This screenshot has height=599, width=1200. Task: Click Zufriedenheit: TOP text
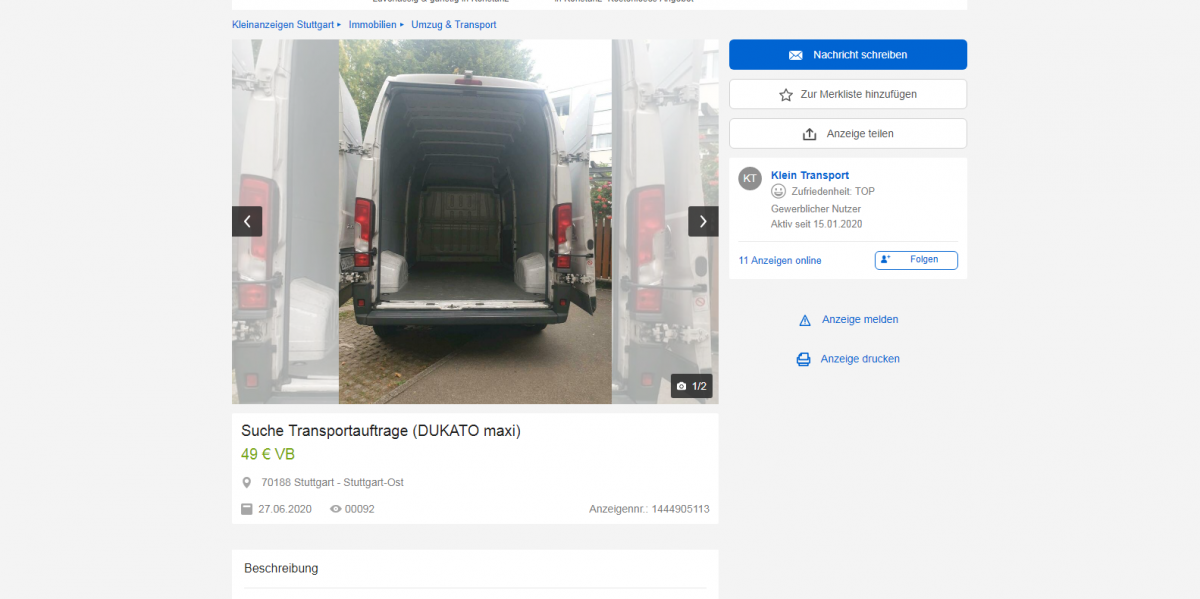833,191
